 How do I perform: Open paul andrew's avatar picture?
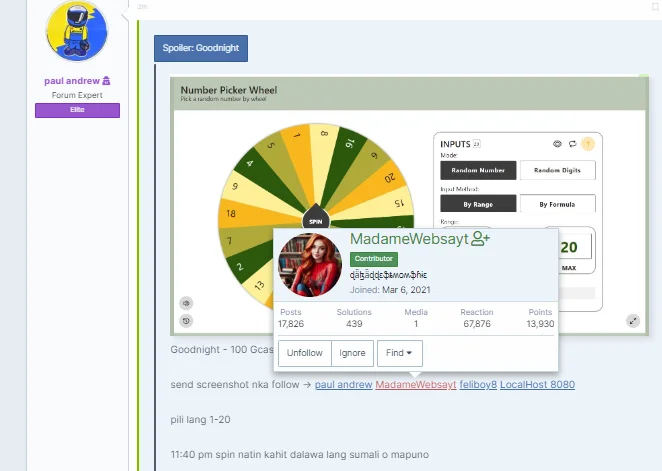pos(76,31)
